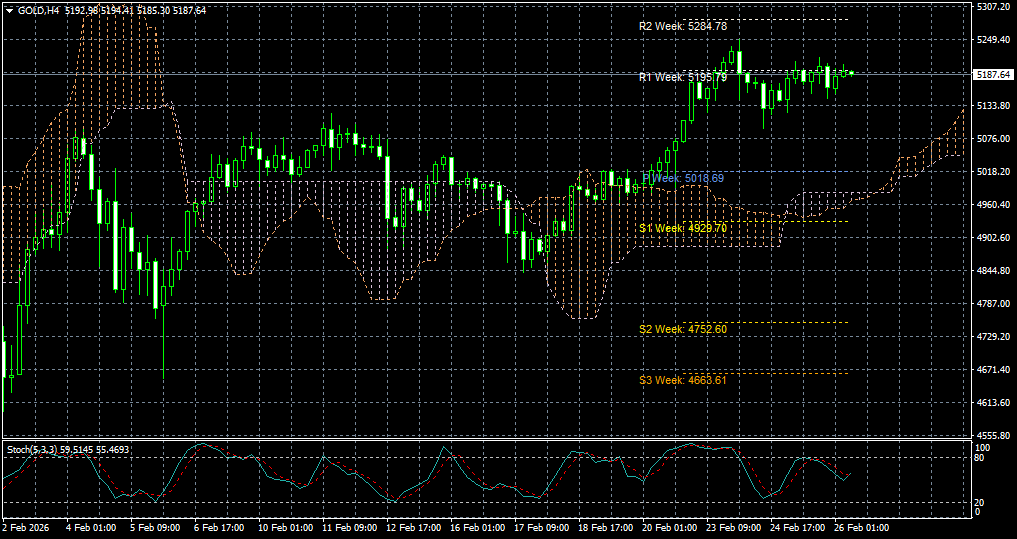Image resolution: width=1017 pixels, height=539 pixels.
Task: Click the 5249.40 price axis value
Action: coord(993,40)
